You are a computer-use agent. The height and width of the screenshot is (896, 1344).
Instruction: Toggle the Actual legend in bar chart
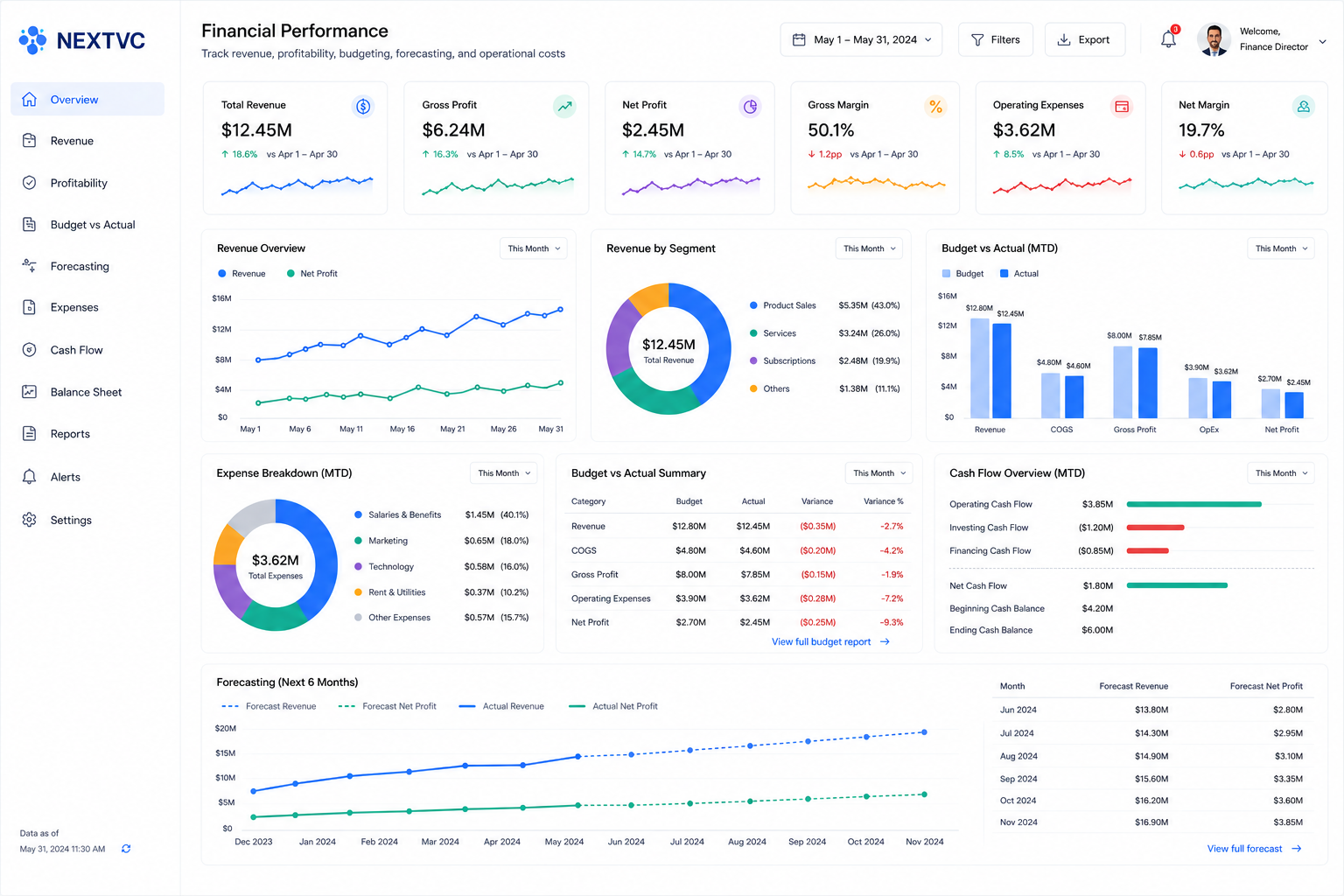(x=1019, y=274)
